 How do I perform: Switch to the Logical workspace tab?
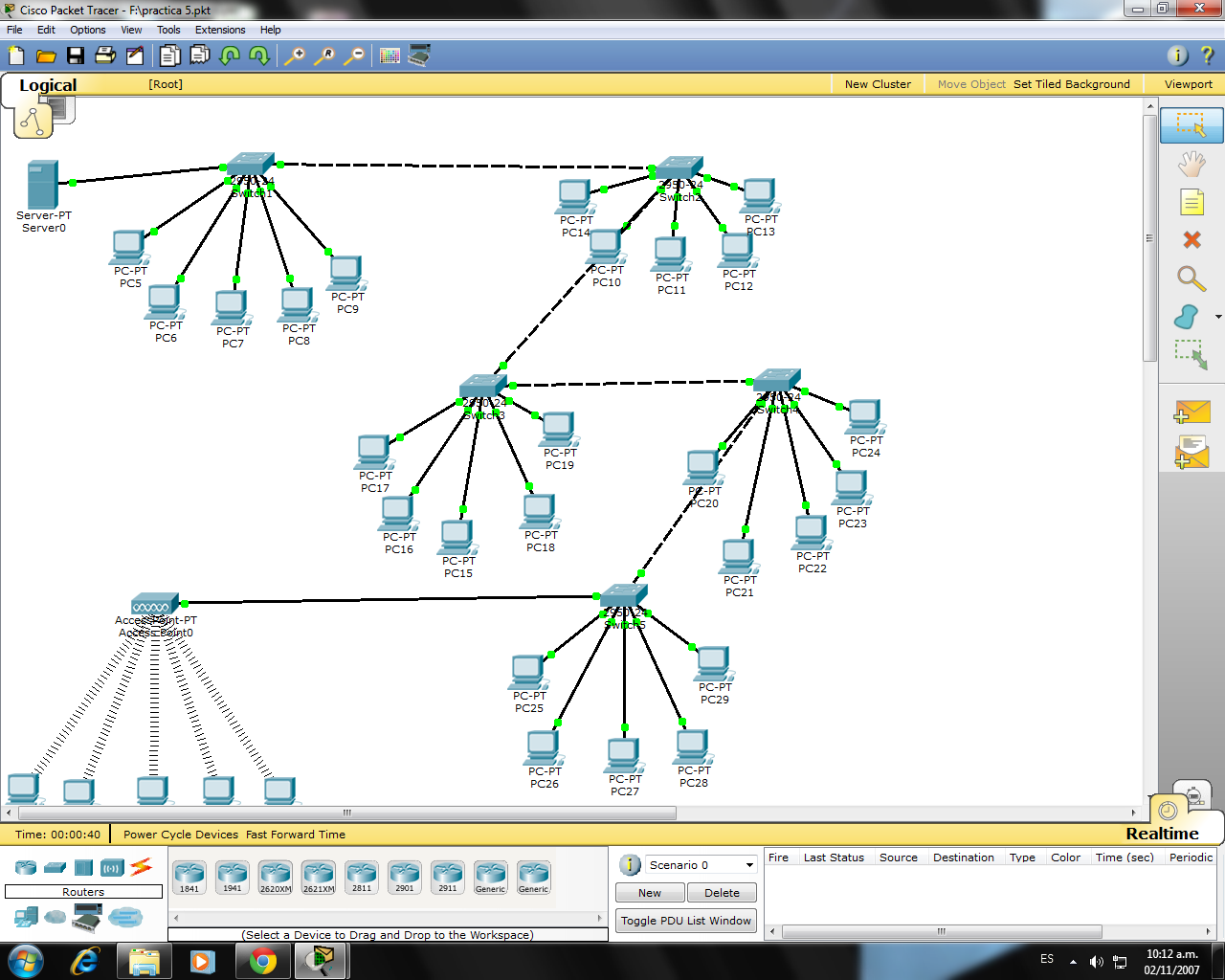pyautogui.click(x=48, y=85)
